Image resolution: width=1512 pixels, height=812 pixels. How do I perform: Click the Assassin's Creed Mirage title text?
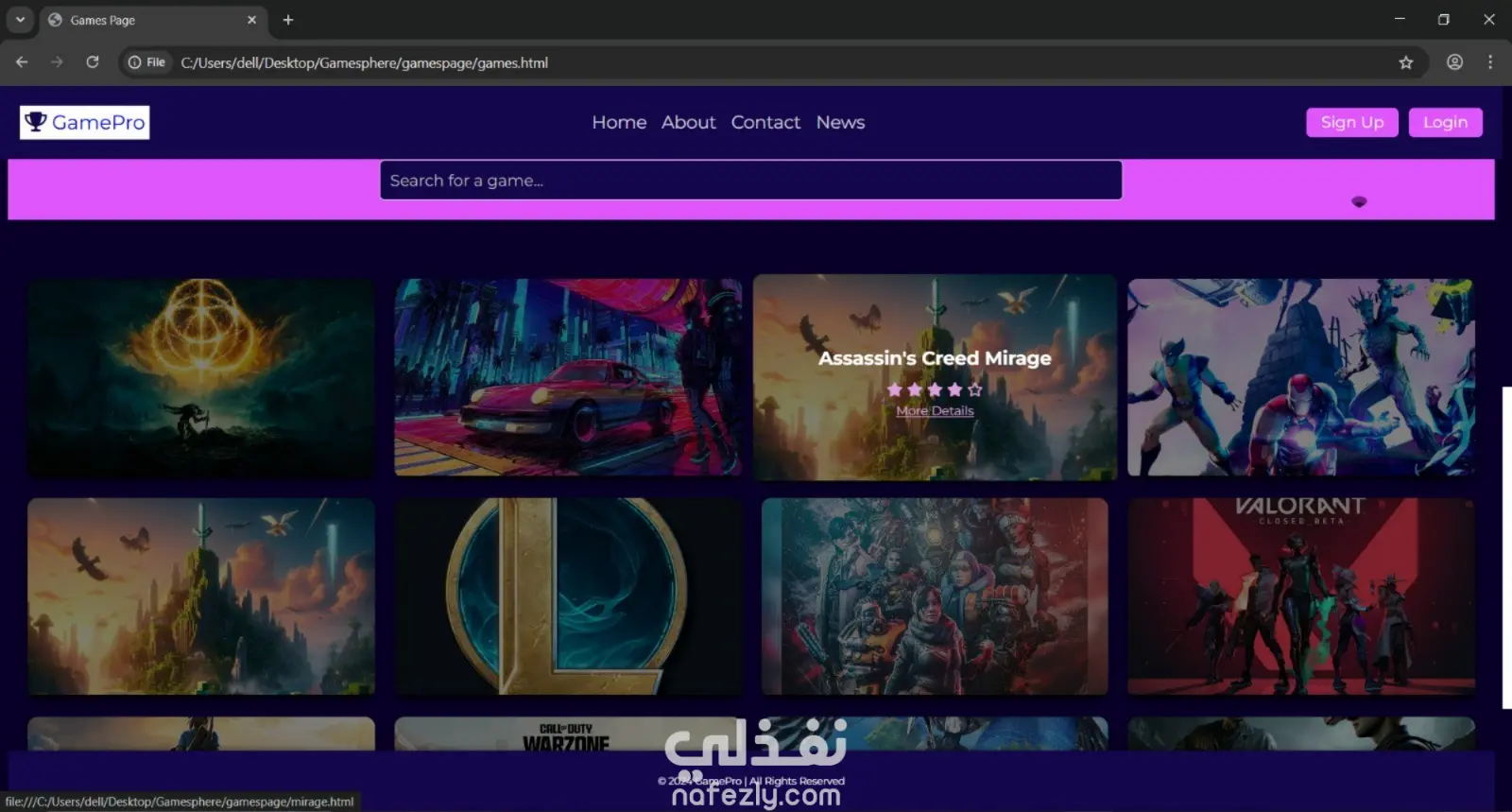935,358
